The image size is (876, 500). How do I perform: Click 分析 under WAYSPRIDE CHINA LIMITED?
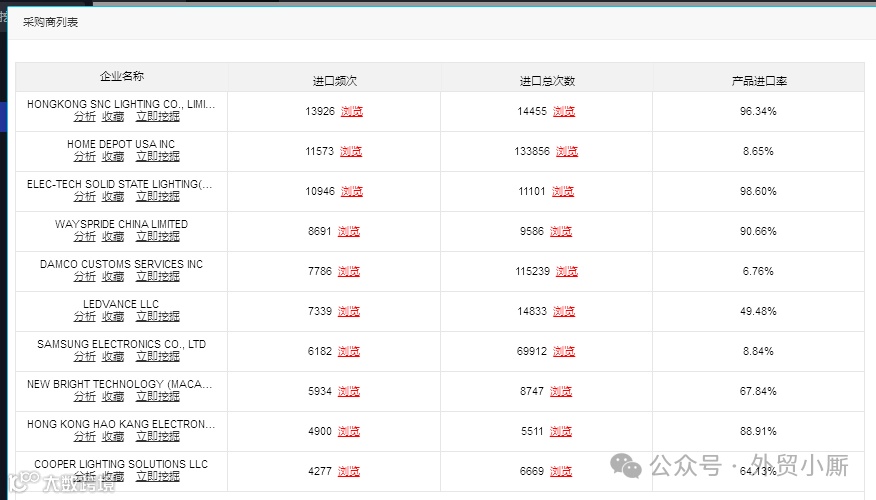84,236
